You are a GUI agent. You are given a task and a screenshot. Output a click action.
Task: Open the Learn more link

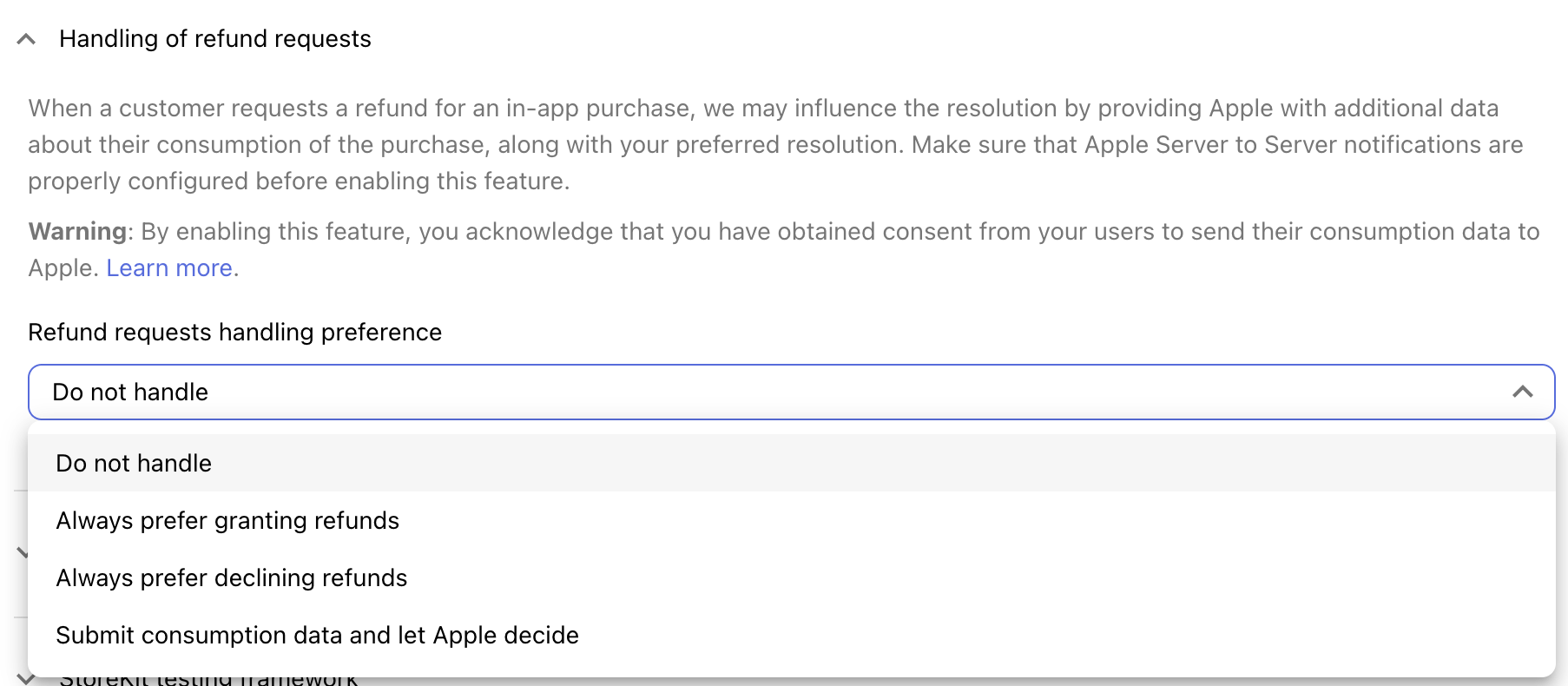pyautogui.click(x=169, y=267)
